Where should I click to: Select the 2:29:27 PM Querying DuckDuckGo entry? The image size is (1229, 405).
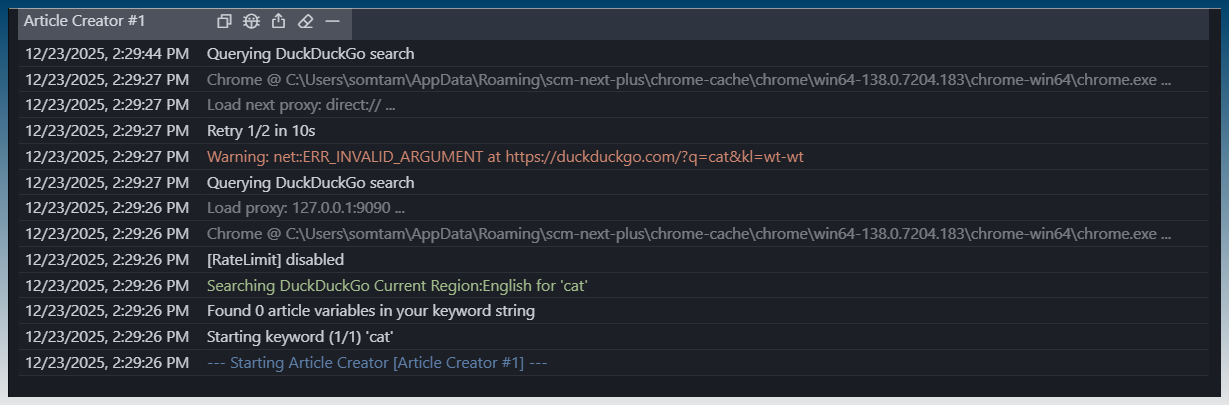point(310,183)
